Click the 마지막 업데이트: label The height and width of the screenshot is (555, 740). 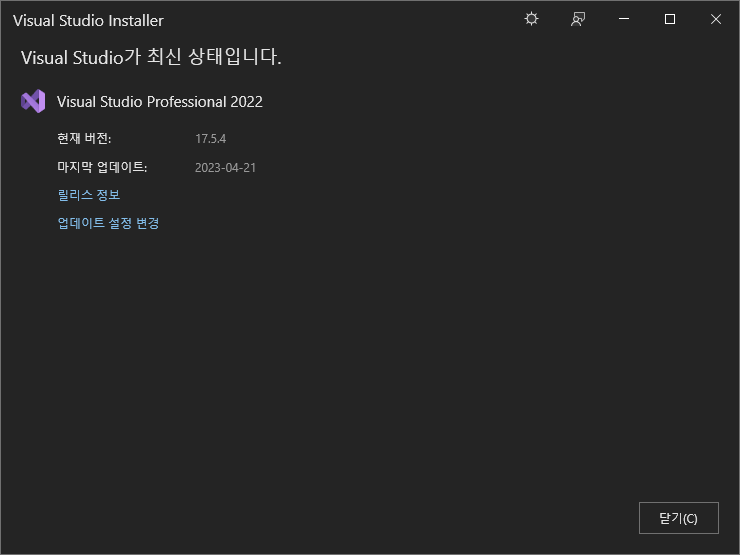(x=102, y=167)
